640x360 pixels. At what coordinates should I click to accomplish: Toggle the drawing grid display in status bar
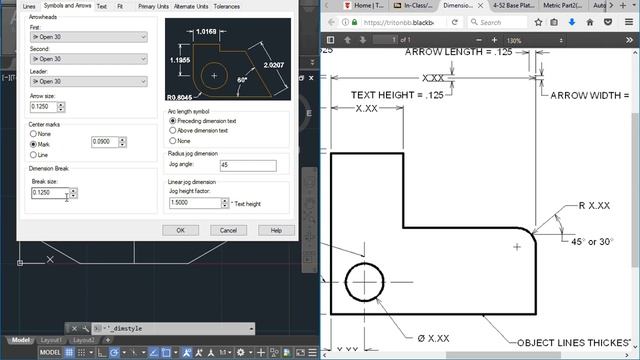pos(69,352)
